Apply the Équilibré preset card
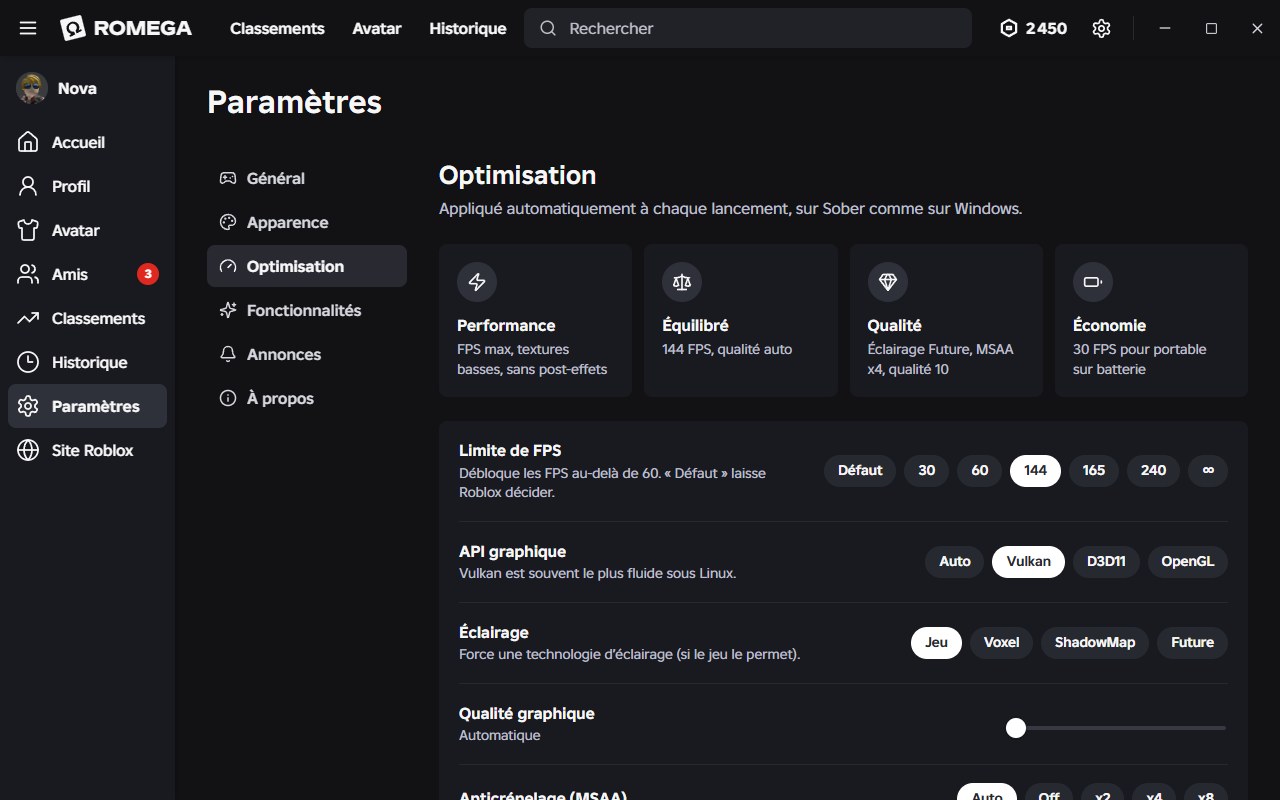This screenshot has height=800, width=1280. (741, 320)
